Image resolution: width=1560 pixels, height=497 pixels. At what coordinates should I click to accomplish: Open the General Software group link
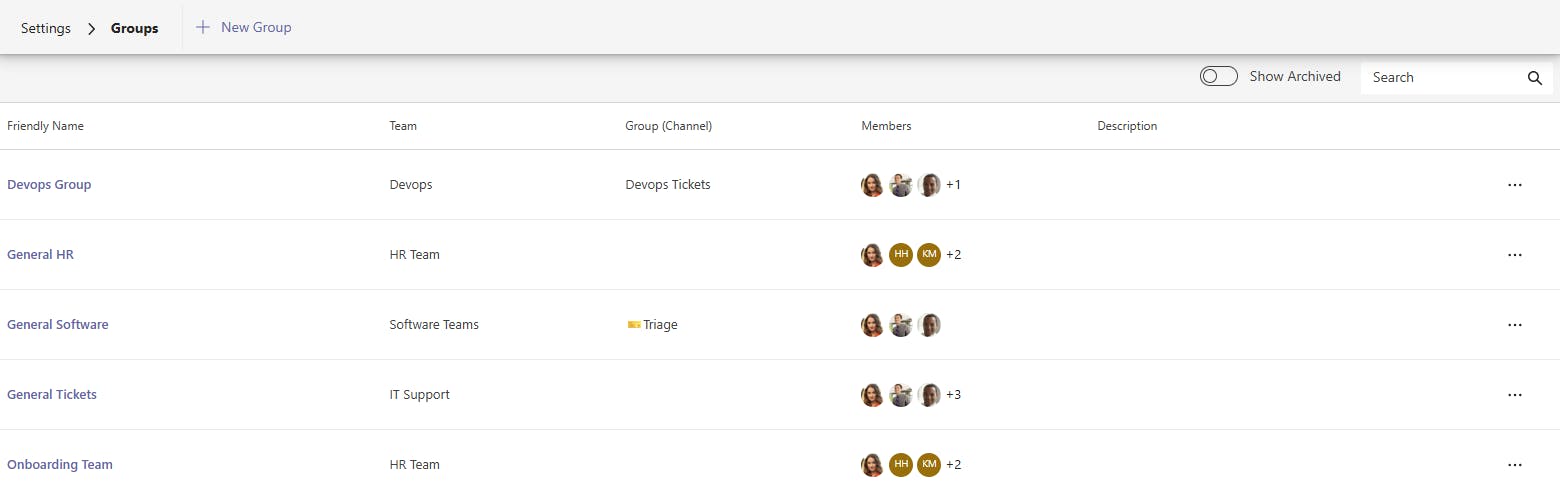[58, 325]
